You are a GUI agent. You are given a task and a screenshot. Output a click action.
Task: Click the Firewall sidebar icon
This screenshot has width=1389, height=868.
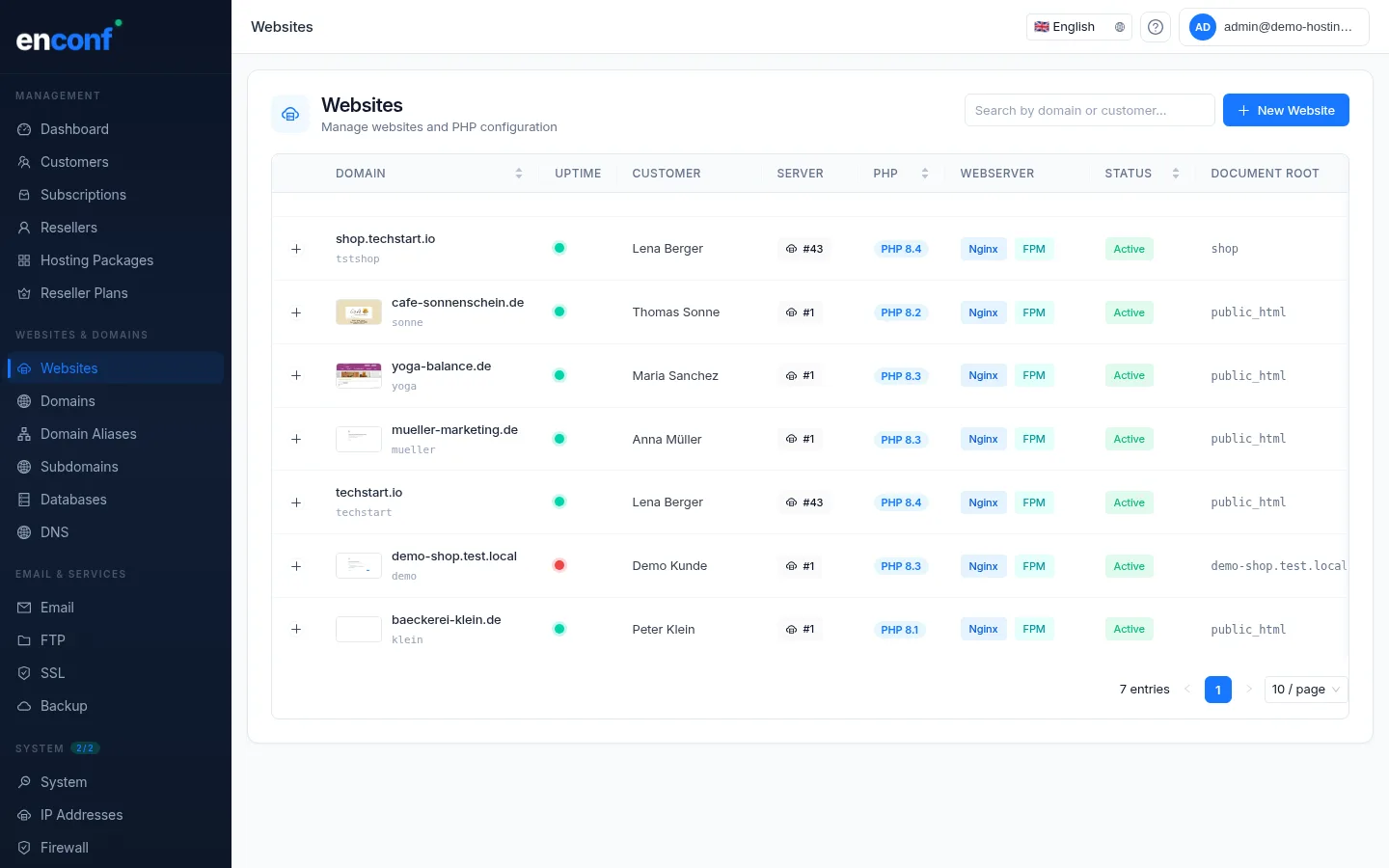point(24,848)
